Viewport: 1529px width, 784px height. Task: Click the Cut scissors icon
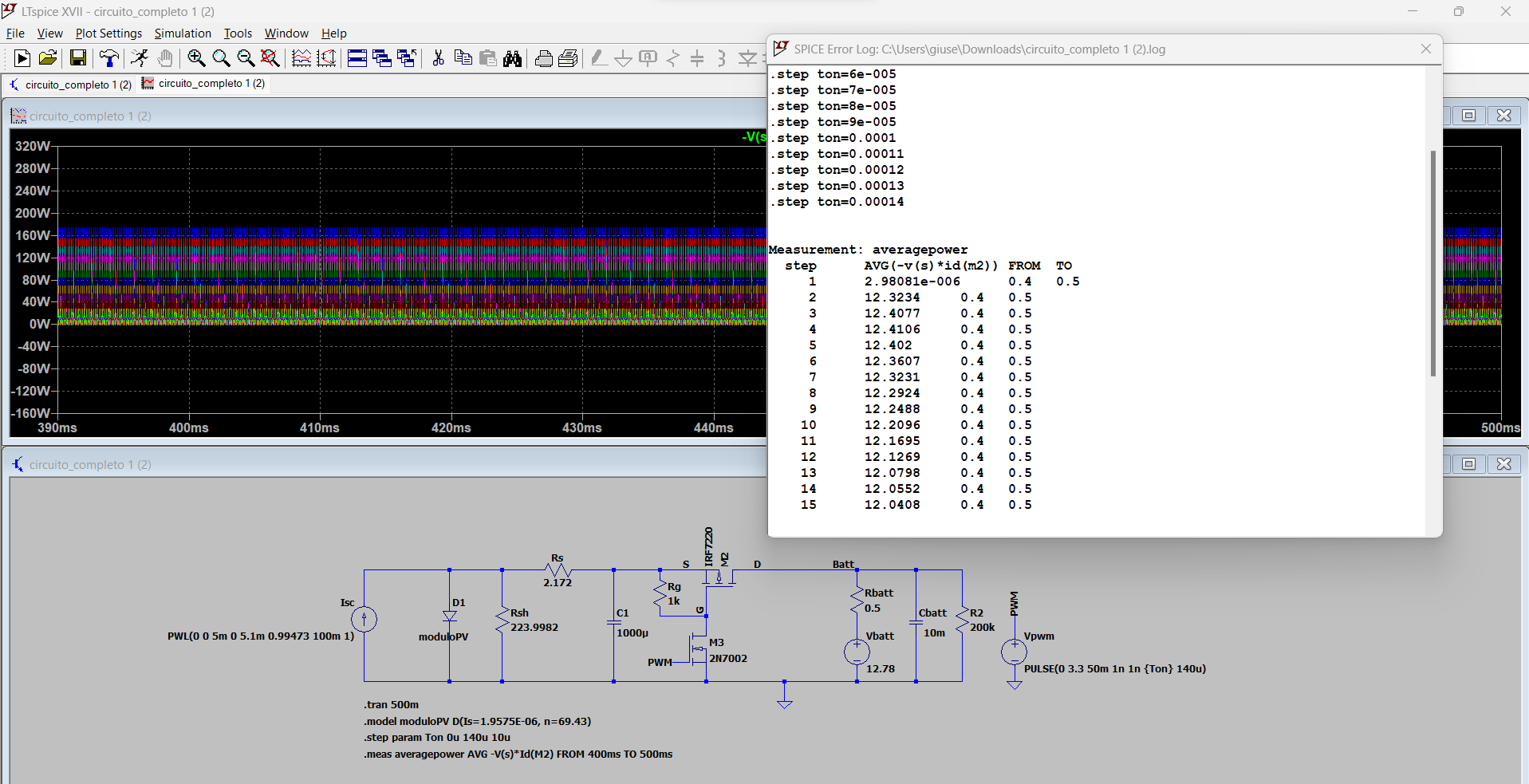[438, 58]
